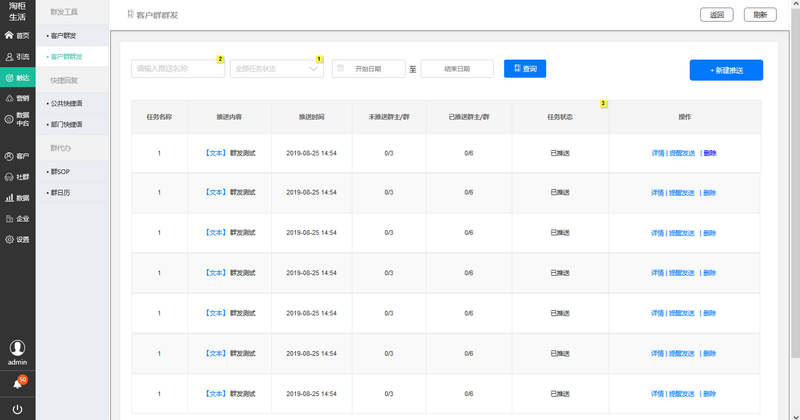This screenshot has height=420, width=800.
Task: Click the 任务状态 column header
Action: click(560, 117)
